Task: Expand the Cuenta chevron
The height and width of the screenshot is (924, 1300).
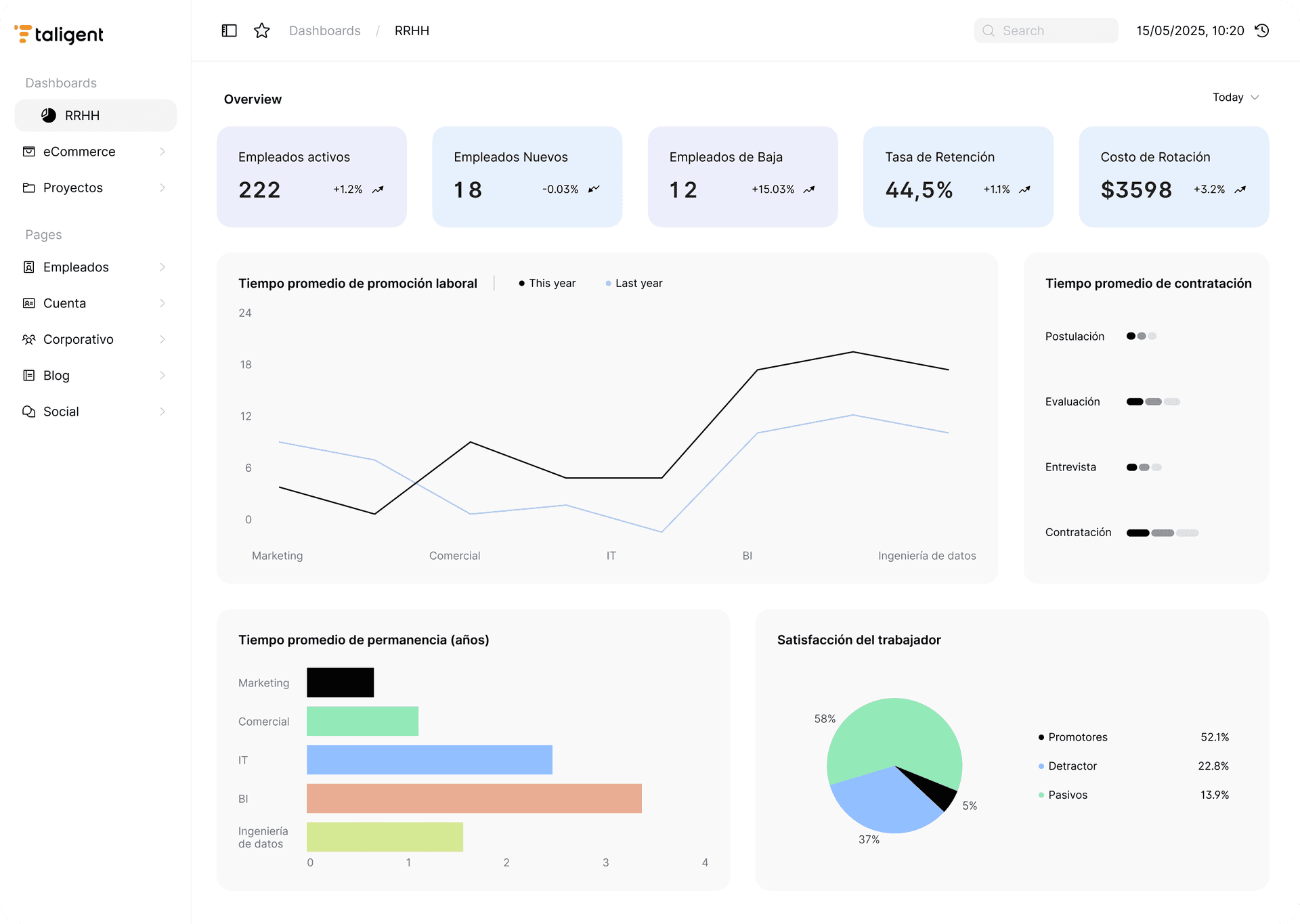Action: click(162, 303)
